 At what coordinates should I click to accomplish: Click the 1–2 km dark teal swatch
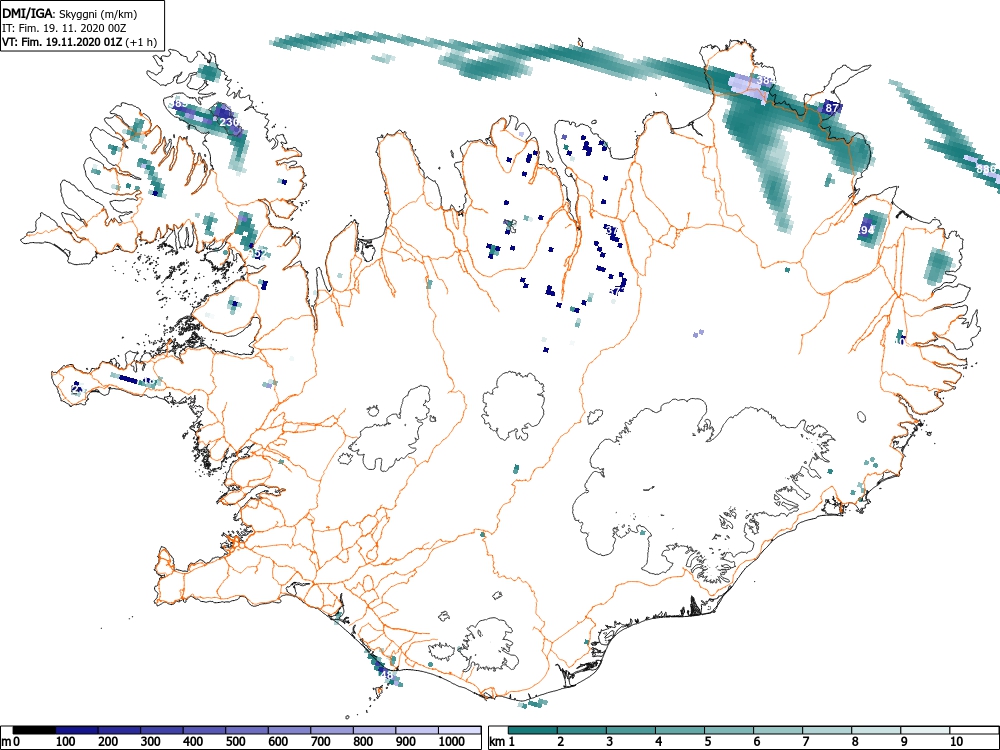coord(533,730)
